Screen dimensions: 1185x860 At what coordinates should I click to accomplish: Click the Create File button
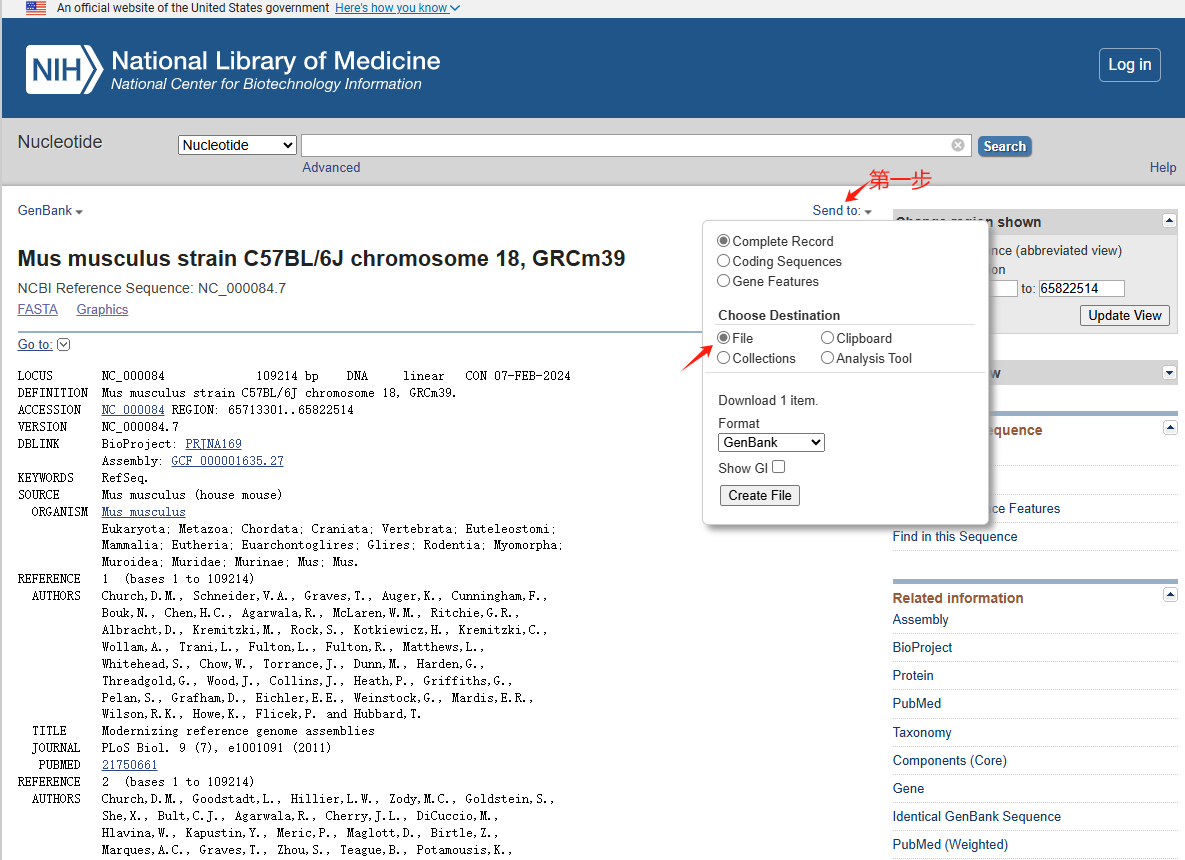760,495
